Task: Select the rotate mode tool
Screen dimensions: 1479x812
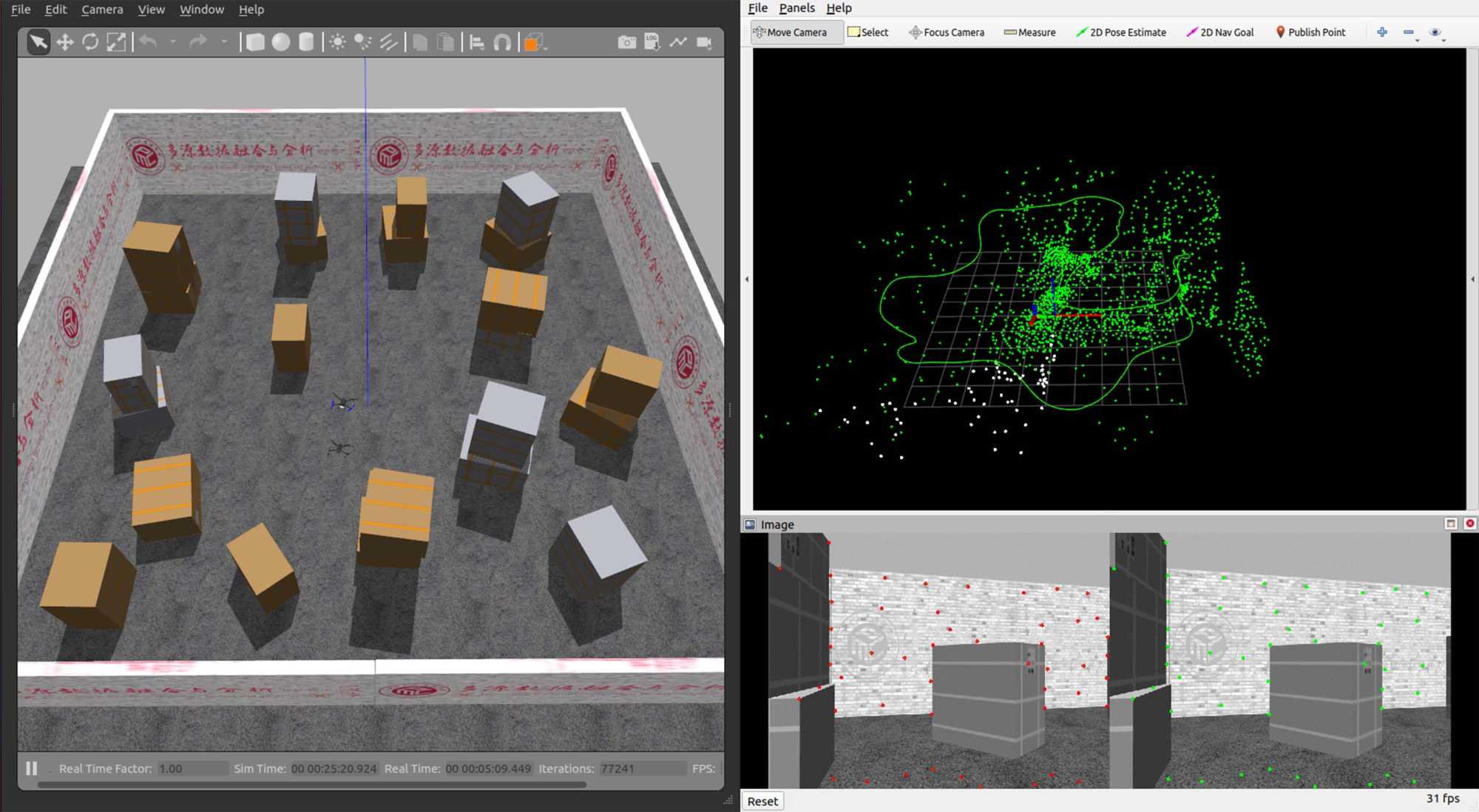Action: 90,42
